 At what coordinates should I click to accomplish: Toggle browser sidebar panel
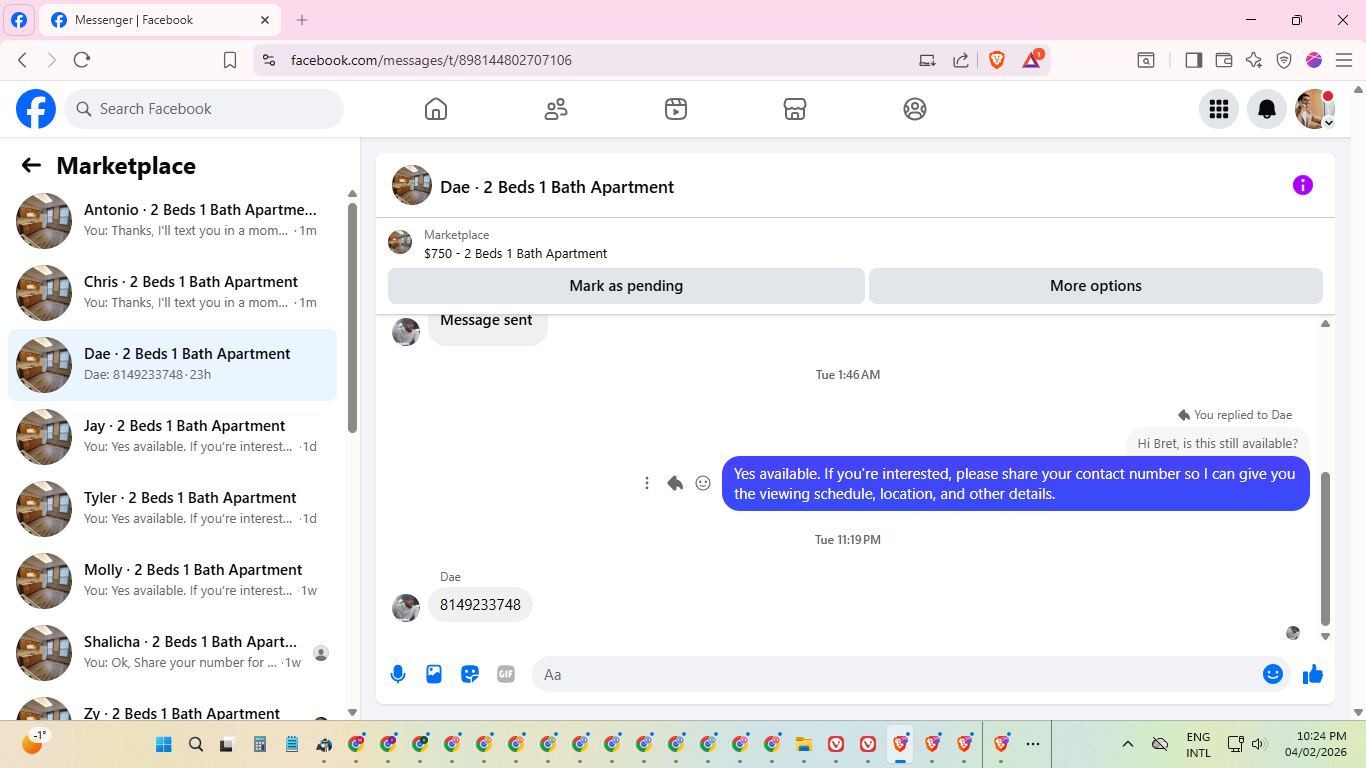click(x=1193, y=60)
